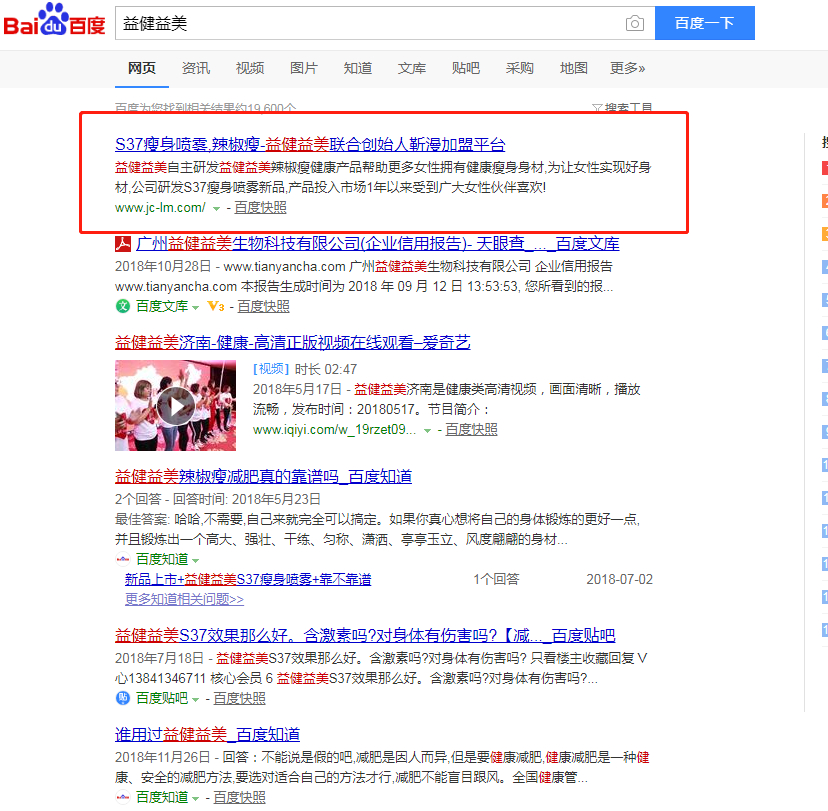The image size is (828, 811).
Task: Open the 文库 tab
Action: pyautogui.click(x=411, y=68)
